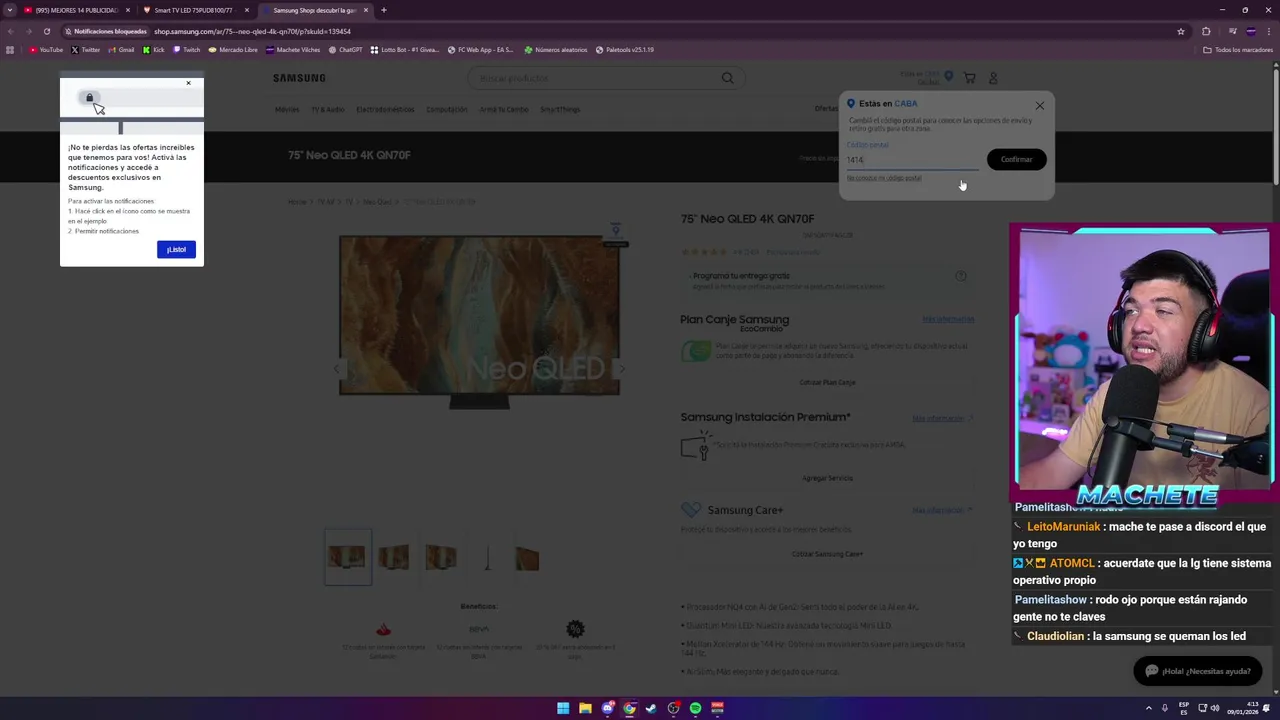Switch to the Smart TV LED 75PUD8100/77 tab
This screenshot has height=720, width=1280.
195,10
